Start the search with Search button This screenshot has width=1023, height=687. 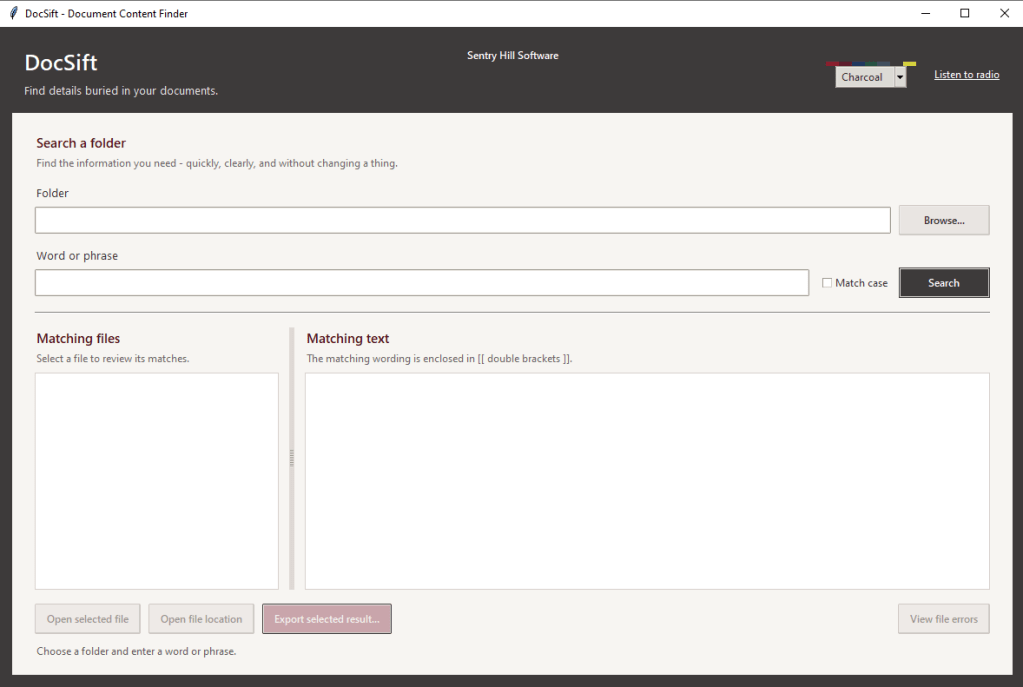944,282
